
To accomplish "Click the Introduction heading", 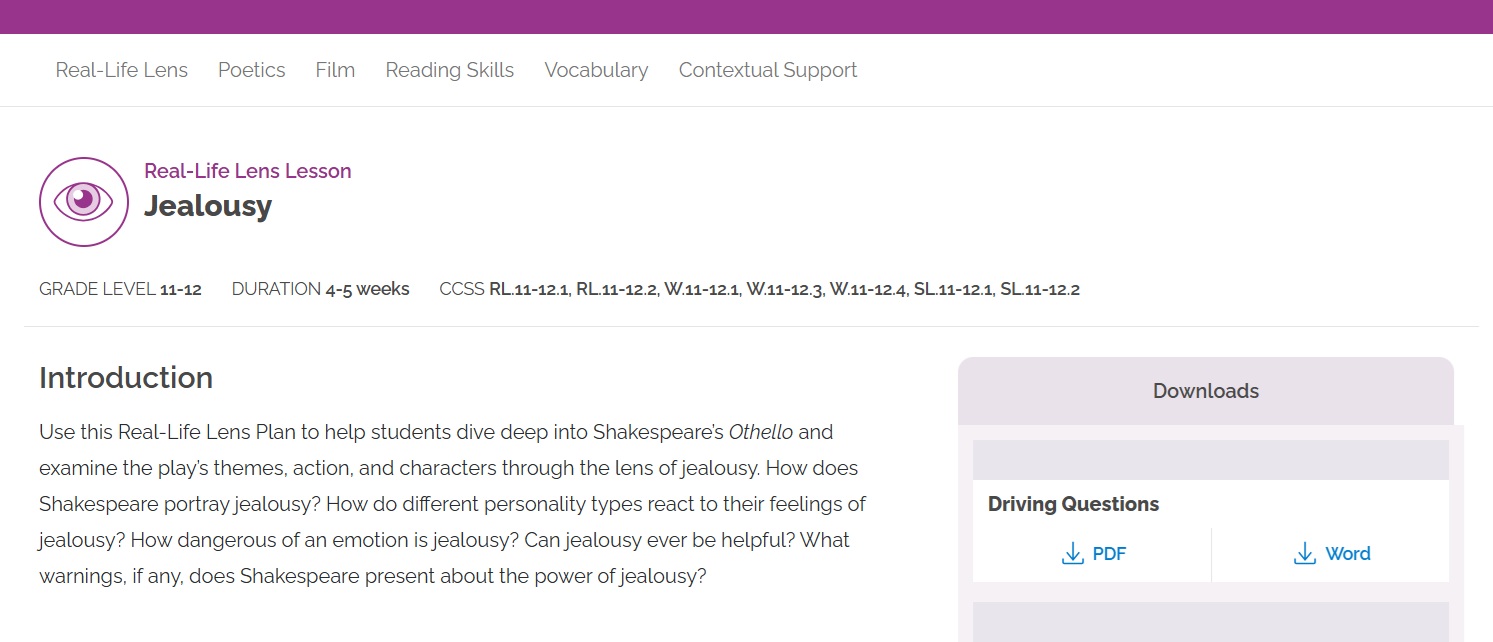I will click(x=126, y=378).
